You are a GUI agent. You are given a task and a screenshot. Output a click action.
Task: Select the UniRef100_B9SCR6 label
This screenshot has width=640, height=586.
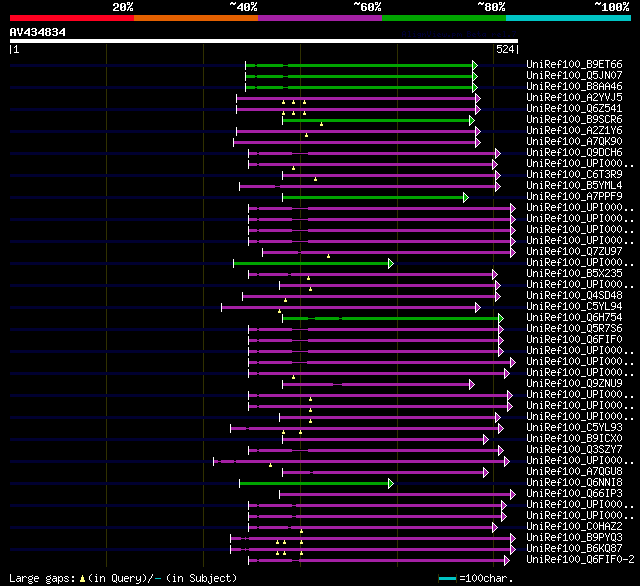(x=574, y=119)
